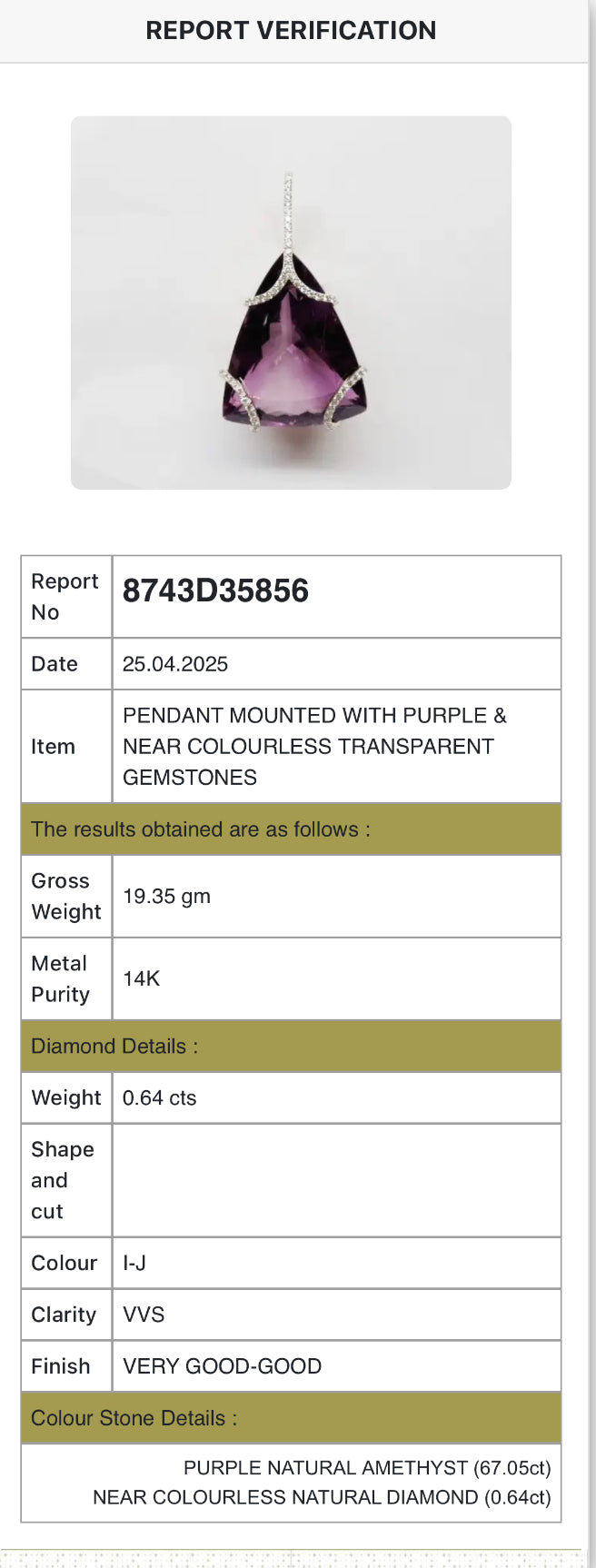This screenshot has width=596, height=1568.
Task: Click the I-J colour grade value
Action: pos(134,1264)
